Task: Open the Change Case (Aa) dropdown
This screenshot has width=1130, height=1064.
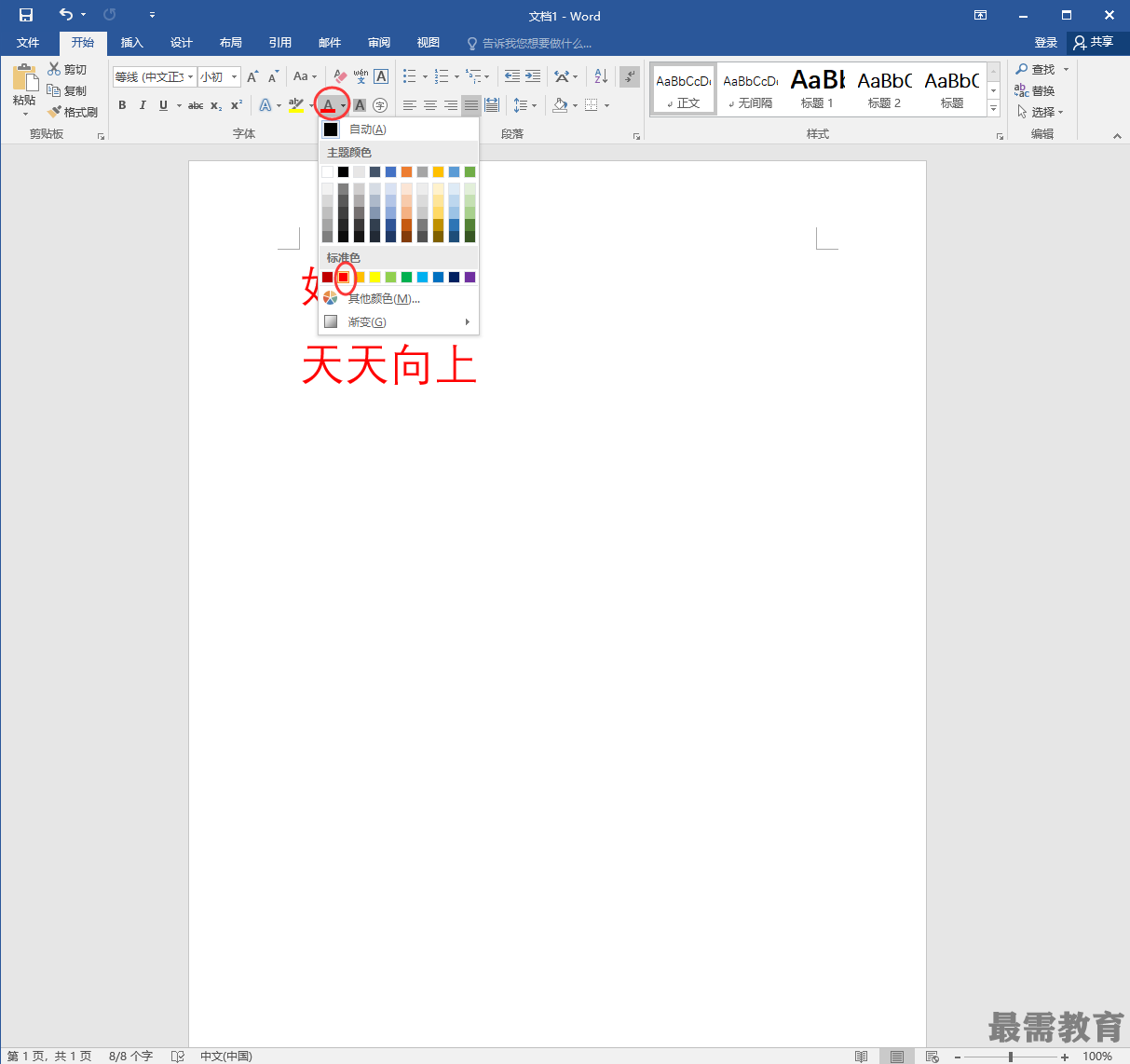Action: (305, 76)
